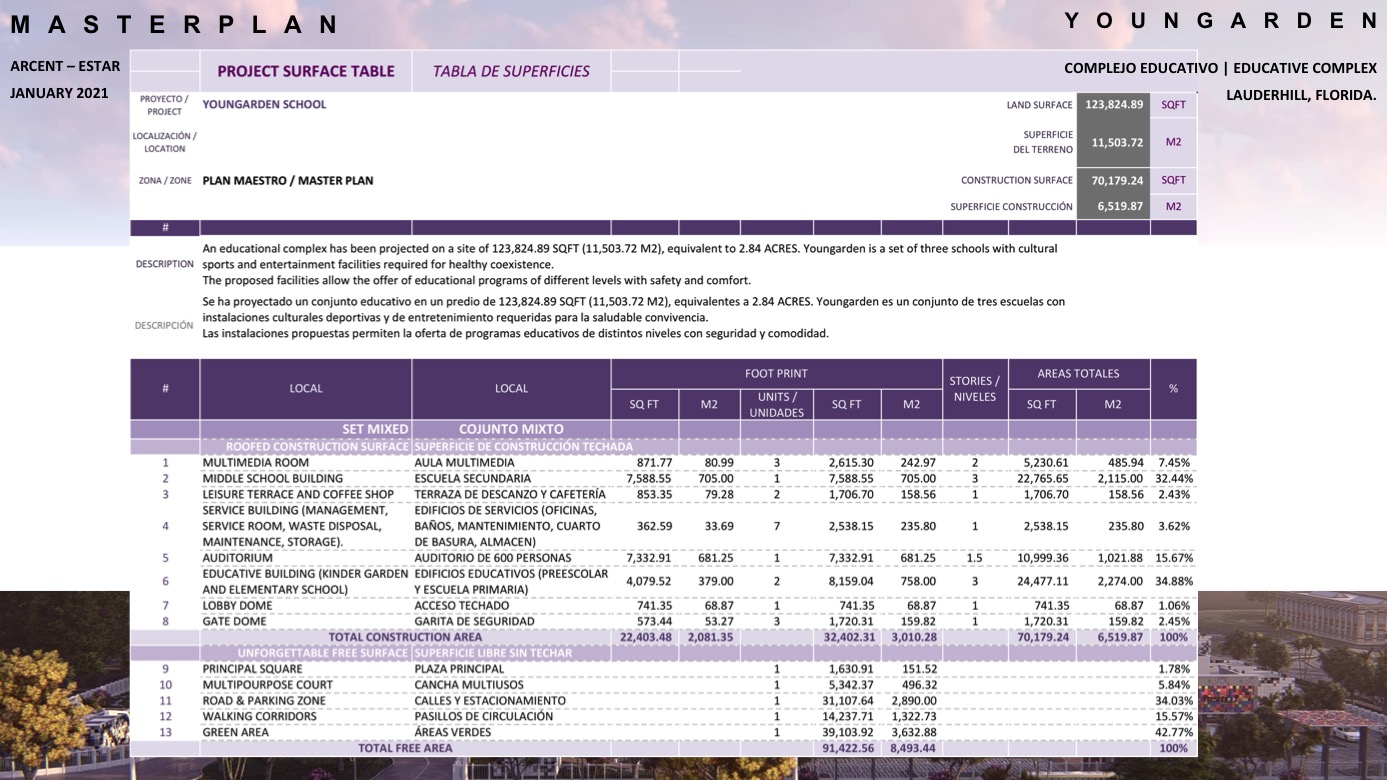Click the MASTERPLAN title text
This screenshot has height=780, width=1387.
176,25
